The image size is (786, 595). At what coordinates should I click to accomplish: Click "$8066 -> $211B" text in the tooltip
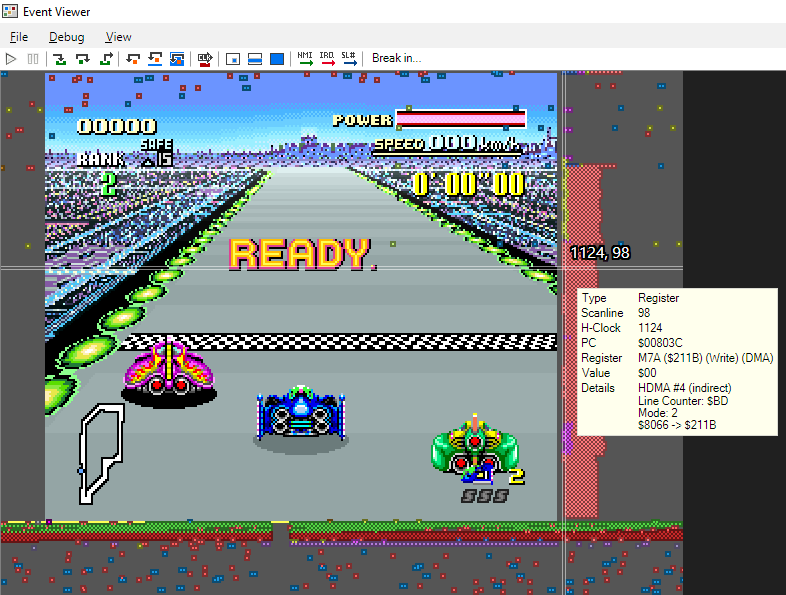(x=677, y=425)
